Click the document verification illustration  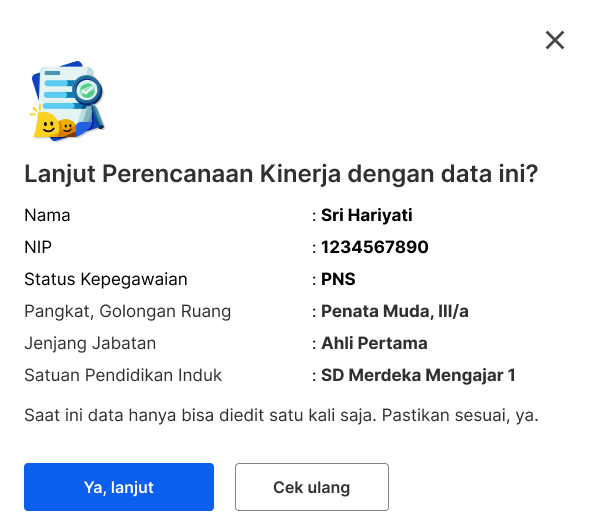tap(67, 101)
